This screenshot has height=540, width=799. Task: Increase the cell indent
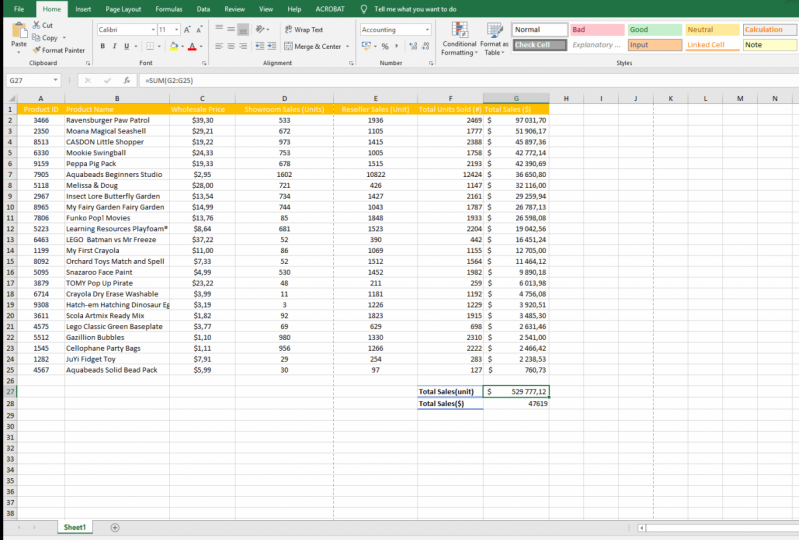point(272,46)
